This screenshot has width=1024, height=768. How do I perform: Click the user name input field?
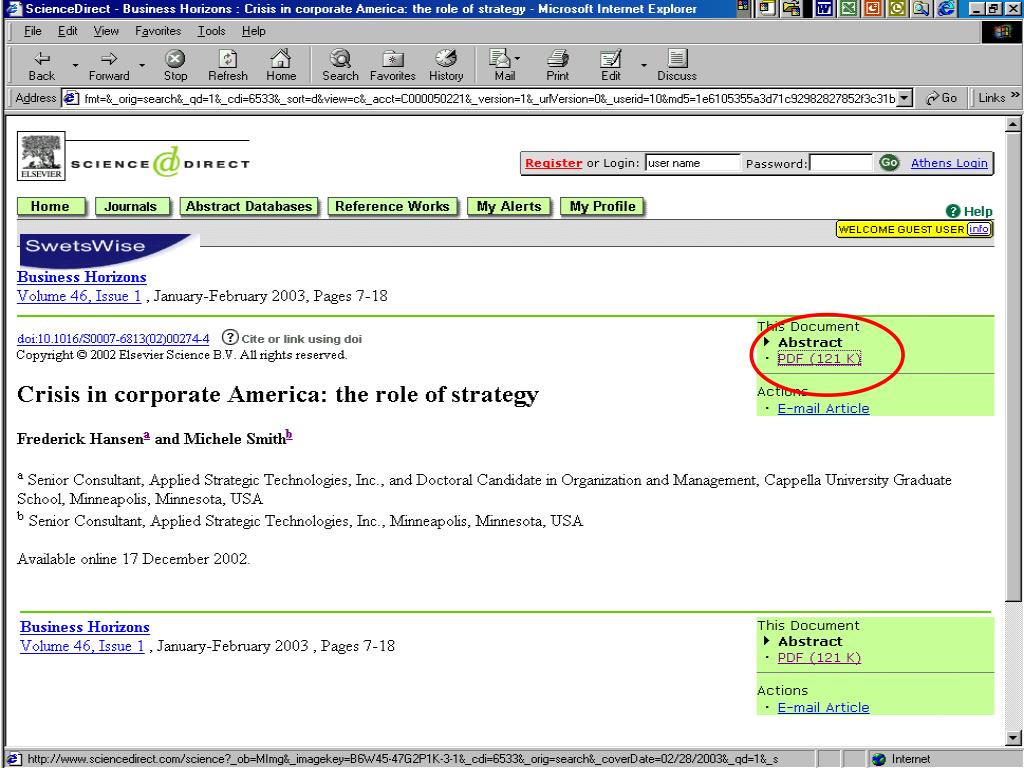click(x=692, y=163)
